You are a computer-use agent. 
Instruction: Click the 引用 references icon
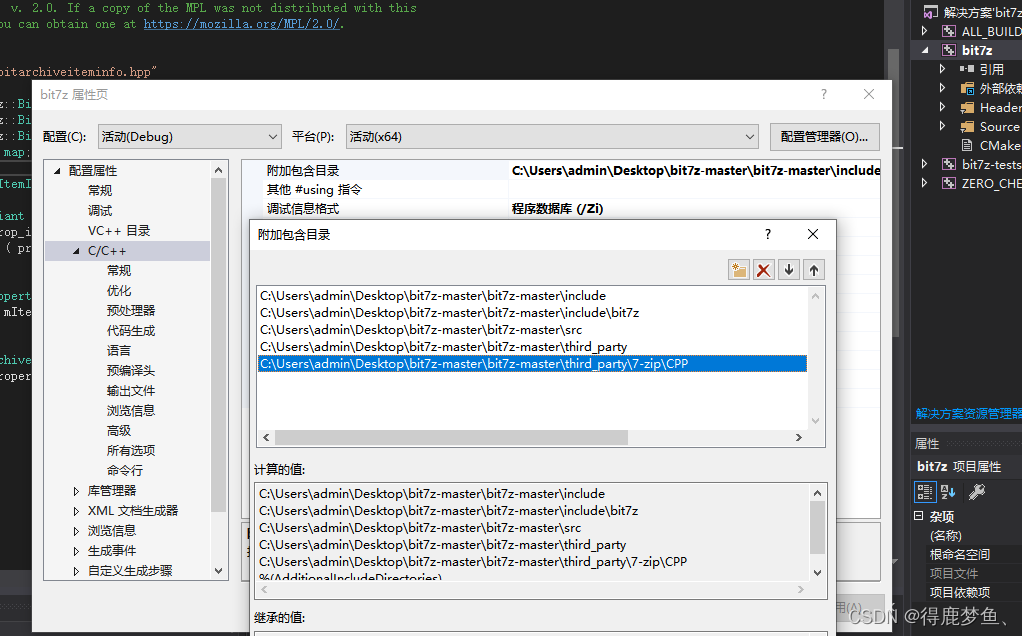point(967,69)
